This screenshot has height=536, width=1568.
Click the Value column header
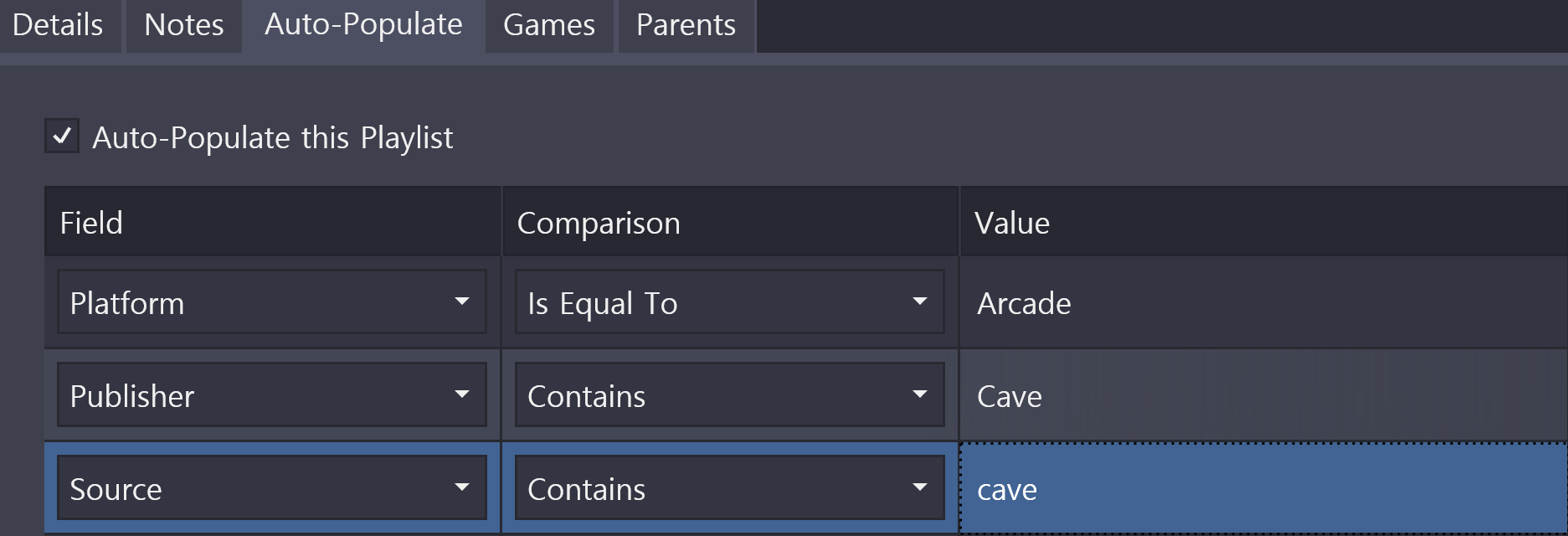point(1262,223)
